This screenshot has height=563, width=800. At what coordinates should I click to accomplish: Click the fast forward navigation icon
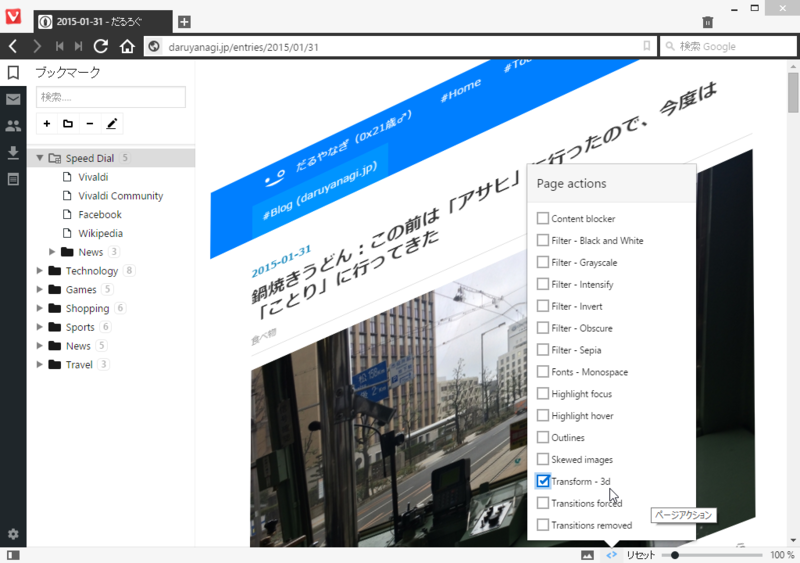(x=78, y=46)
